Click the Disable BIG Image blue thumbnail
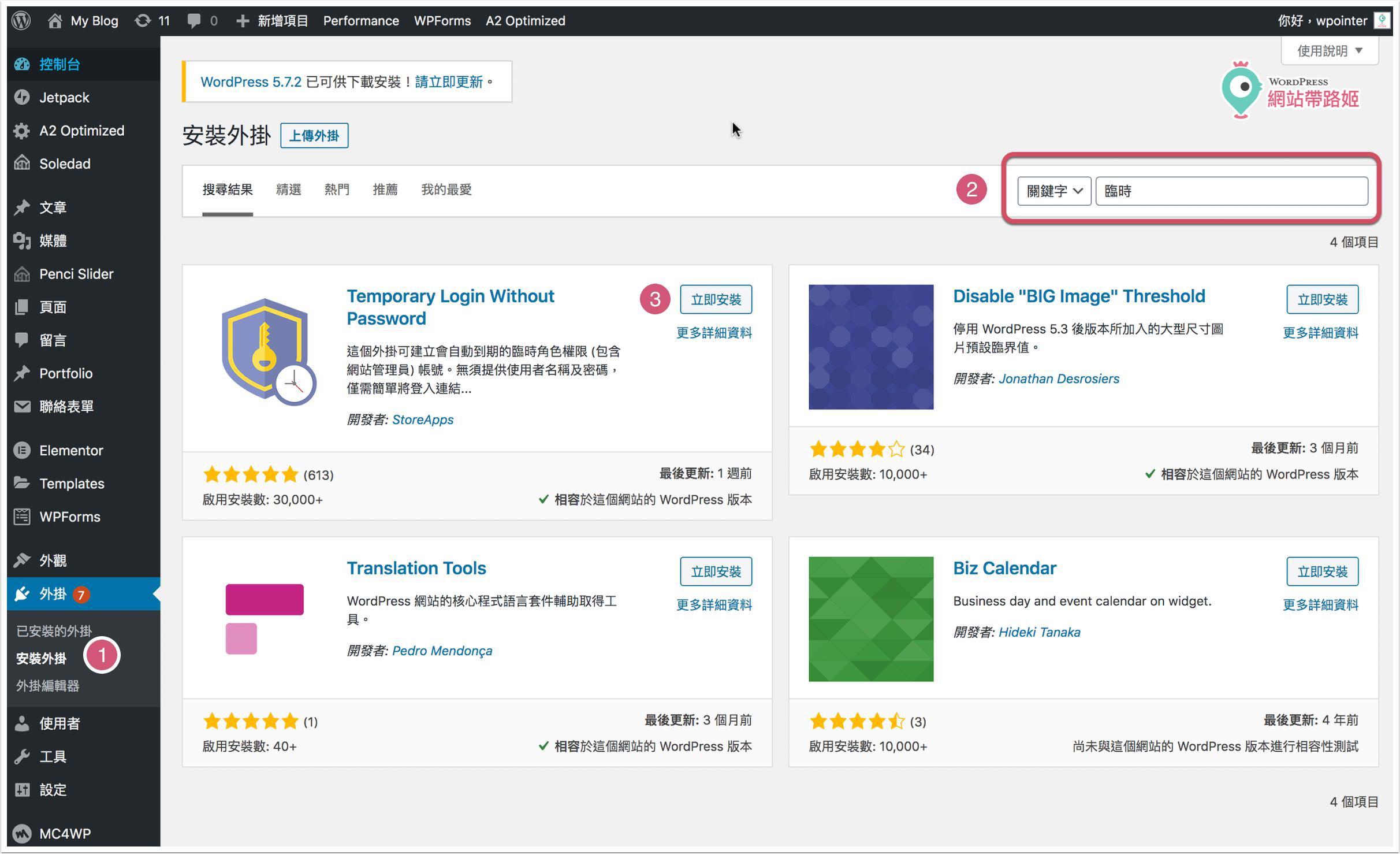The width and height of the screenshot is (1400, 854). pos(871,347)
